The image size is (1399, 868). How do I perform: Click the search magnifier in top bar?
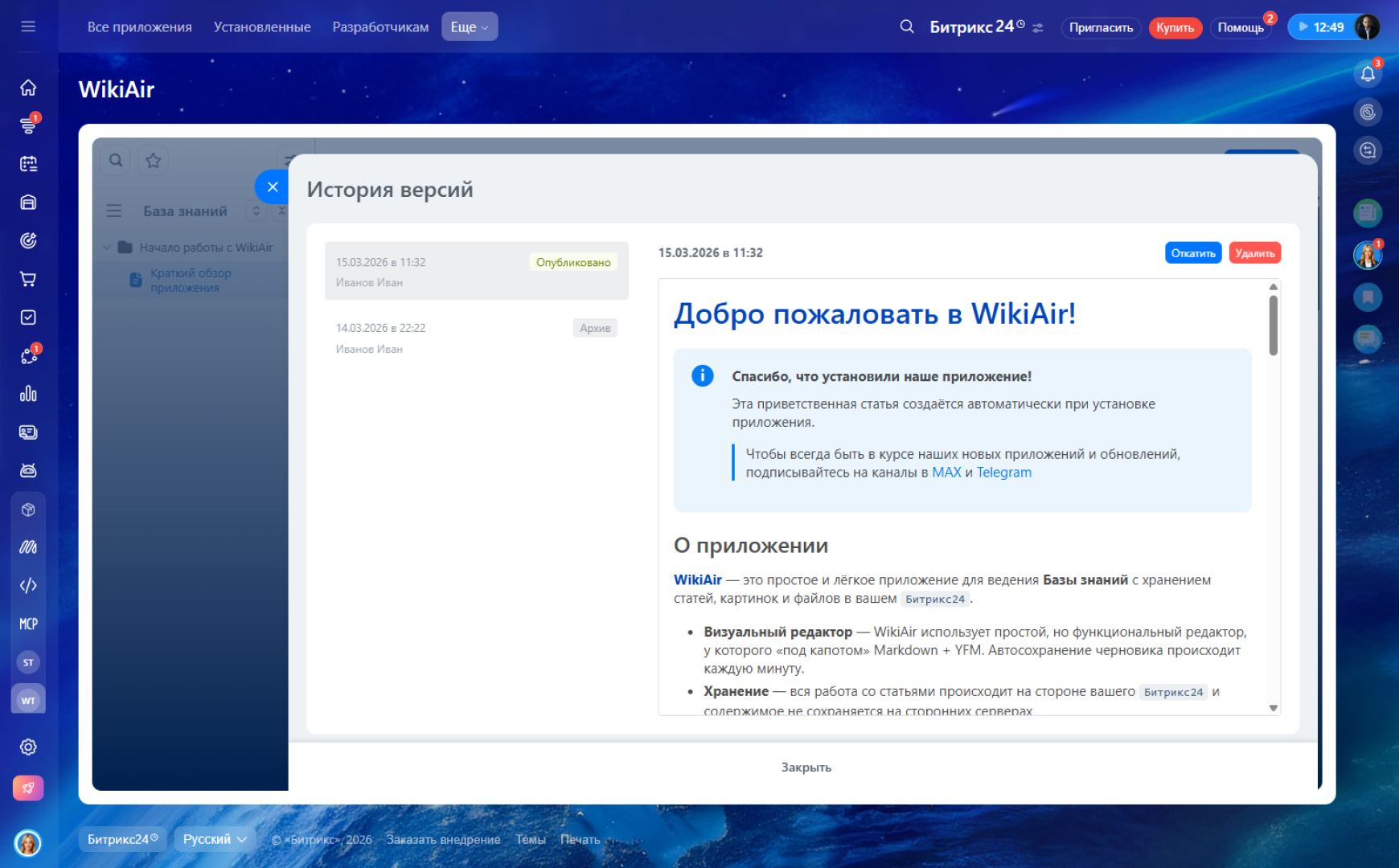(x=907, y=27)
